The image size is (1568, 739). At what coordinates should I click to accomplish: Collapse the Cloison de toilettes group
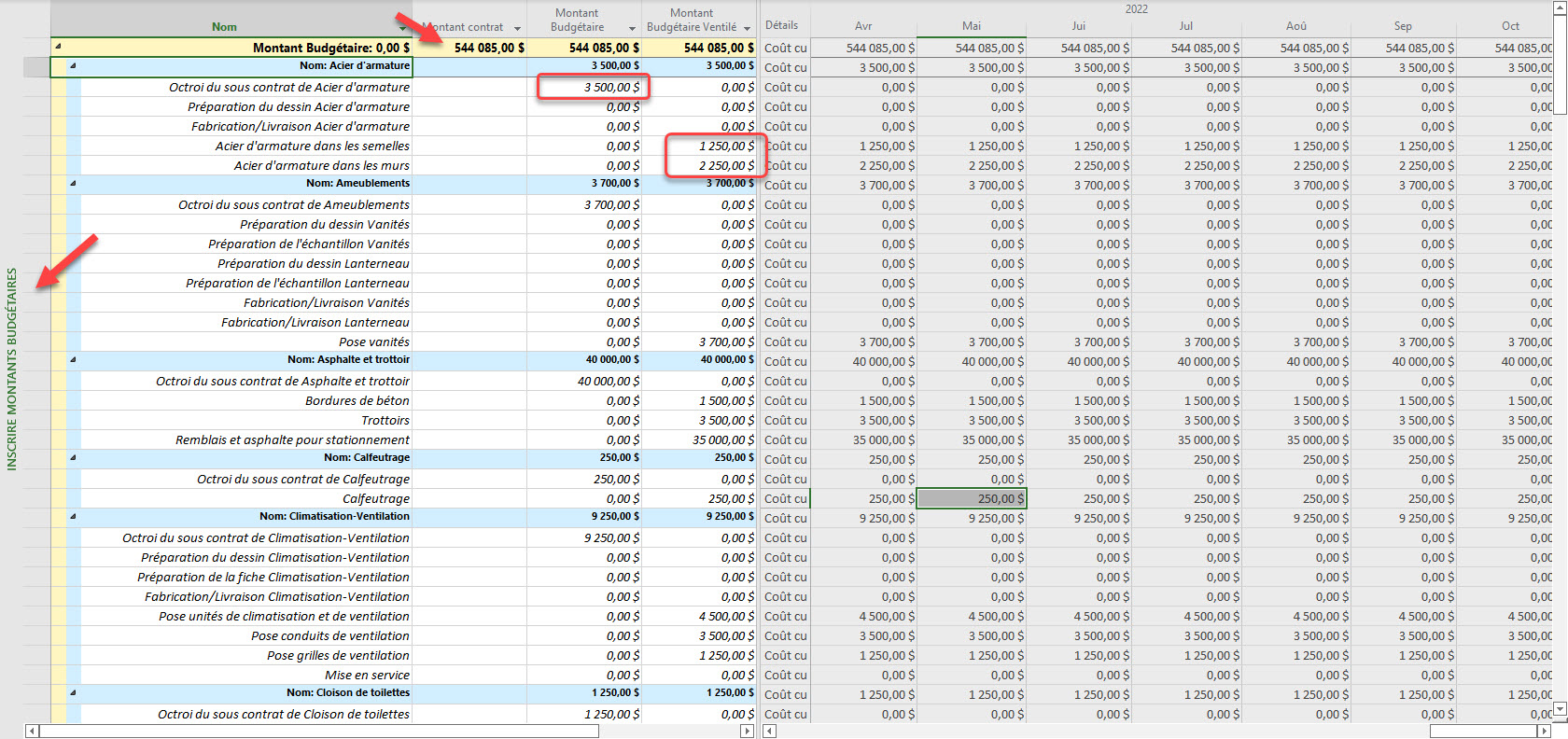tap(73, 693)
